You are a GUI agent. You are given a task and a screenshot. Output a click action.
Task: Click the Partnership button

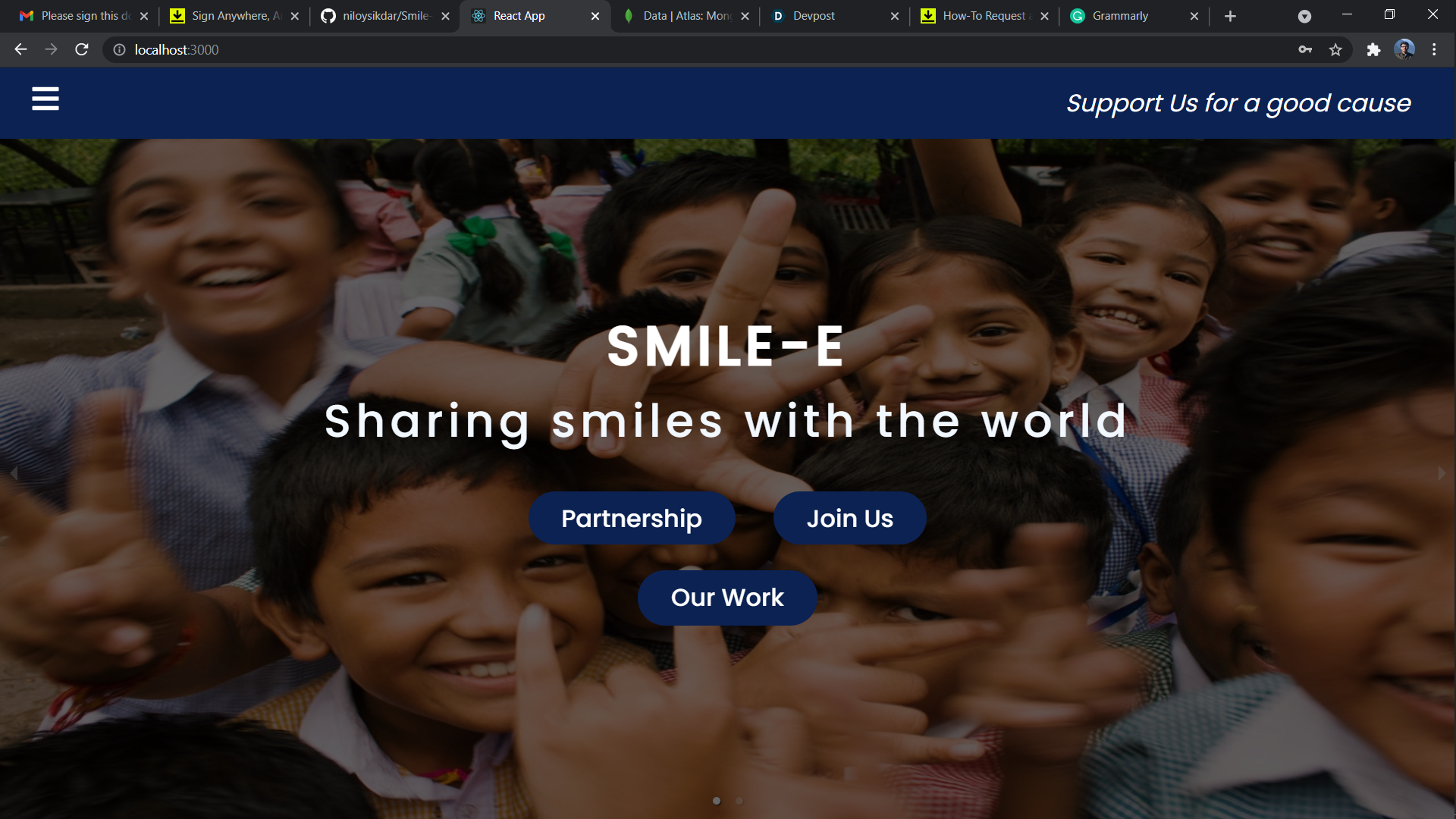click(632, 518)
